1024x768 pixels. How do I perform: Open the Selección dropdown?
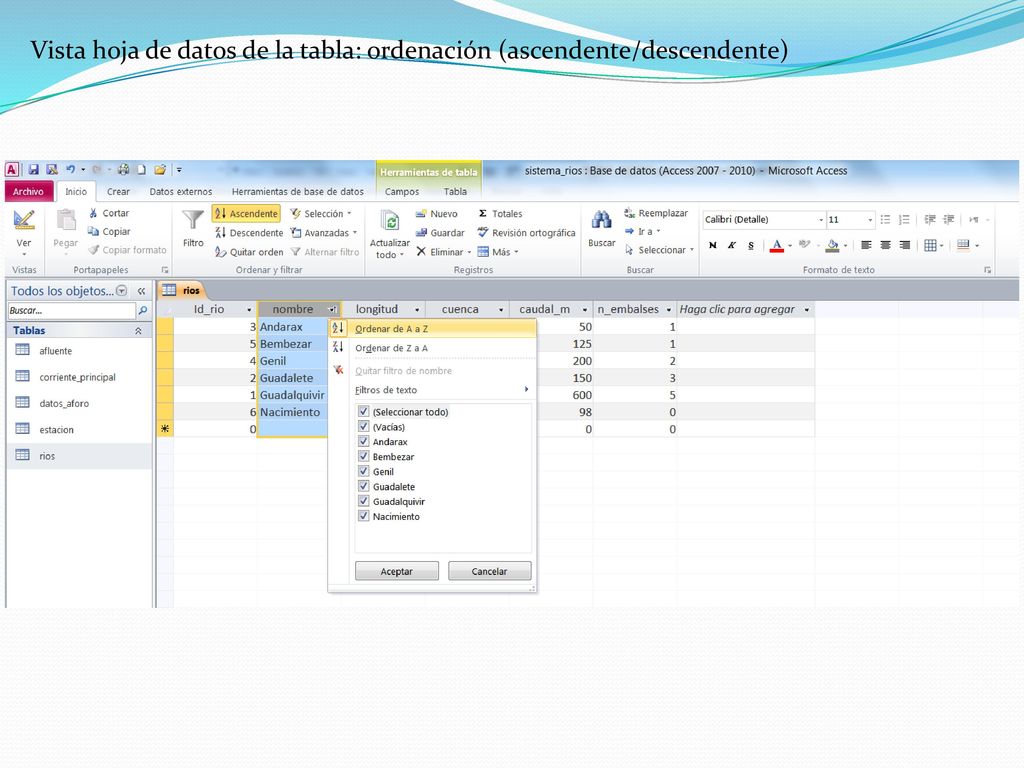tap(321, 214)
